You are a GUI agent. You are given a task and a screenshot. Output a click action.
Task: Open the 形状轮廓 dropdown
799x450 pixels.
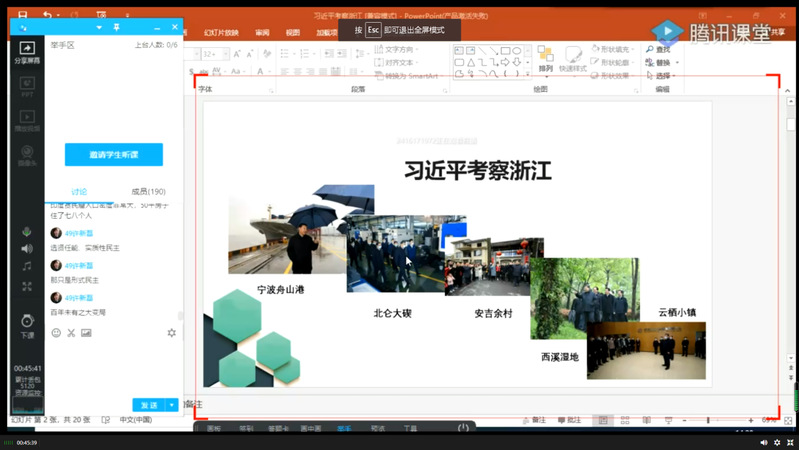click(612, 63)
